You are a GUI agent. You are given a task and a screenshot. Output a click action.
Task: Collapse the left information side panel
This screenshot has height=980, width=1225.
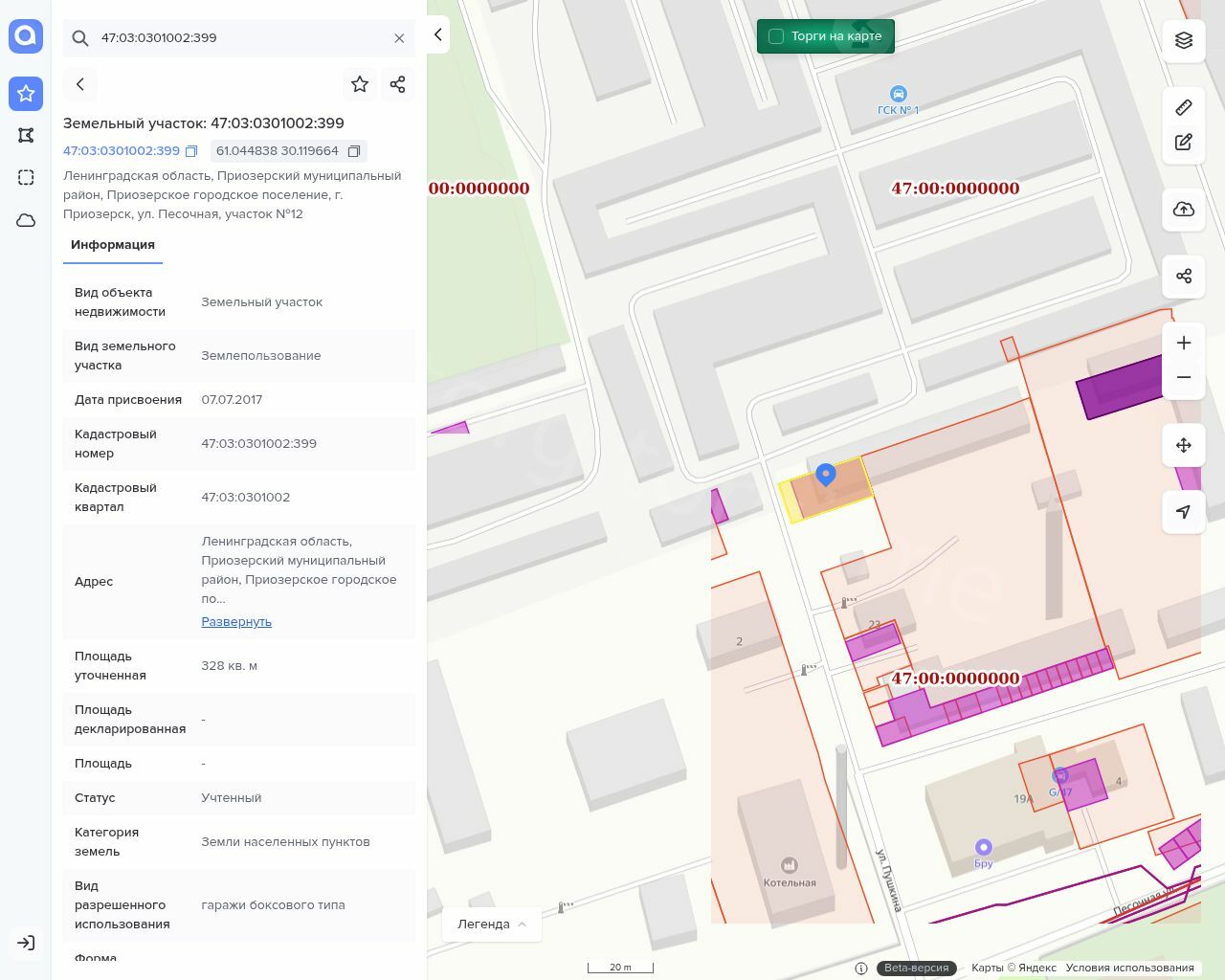pyautogui.click(x=437, y=34)
